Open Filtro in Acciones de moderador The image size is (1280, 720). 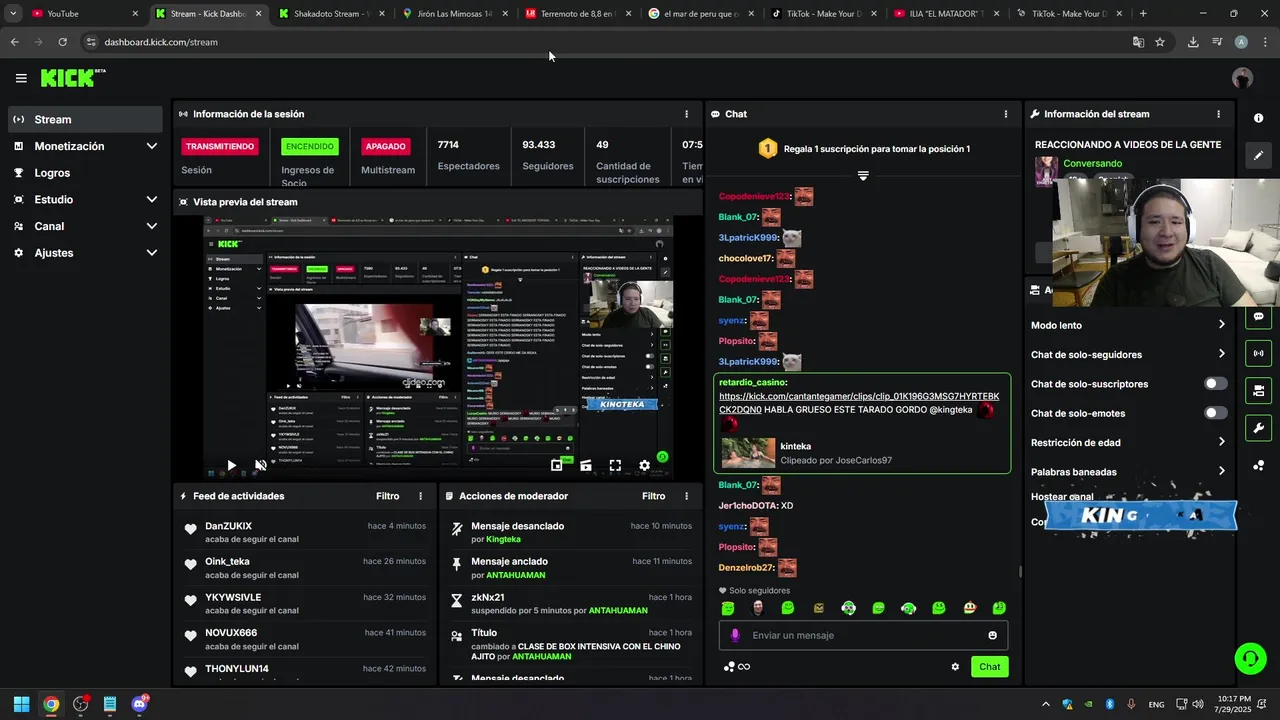pos(653,496)
